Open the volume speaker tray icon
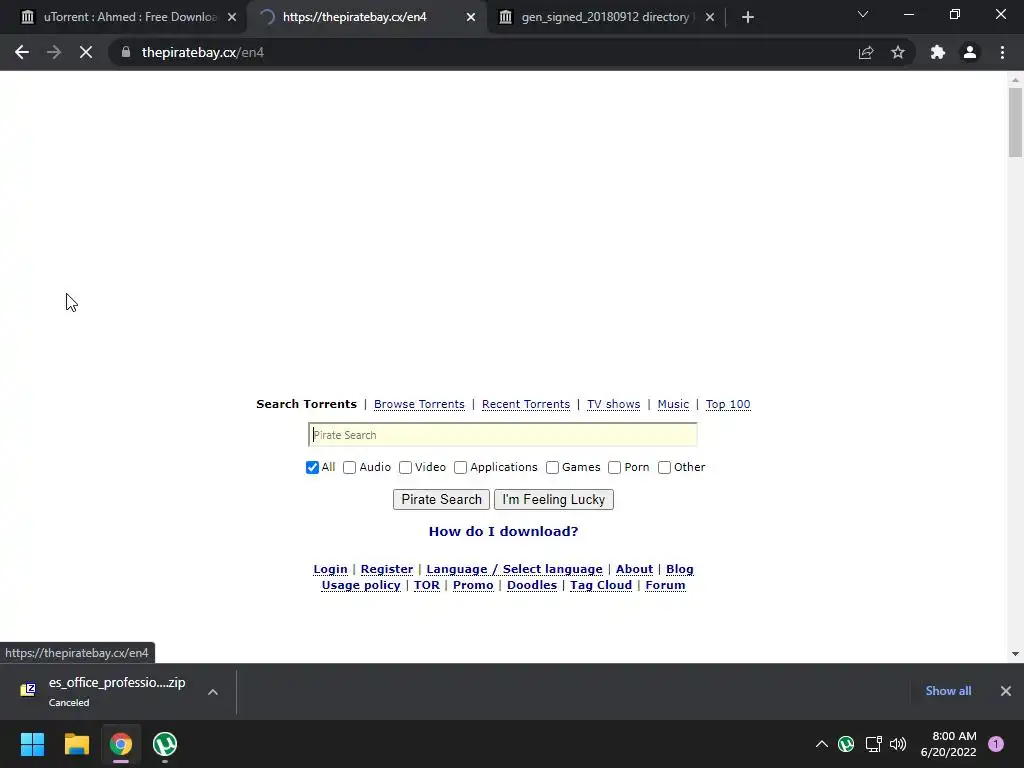 pos(899,744)
